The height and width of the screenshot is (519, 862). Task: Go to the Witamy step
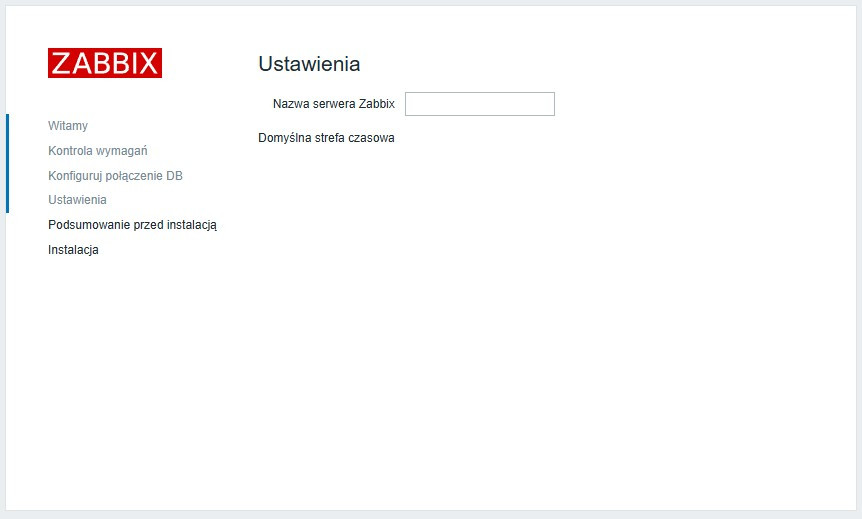click(x=68, y=126)
